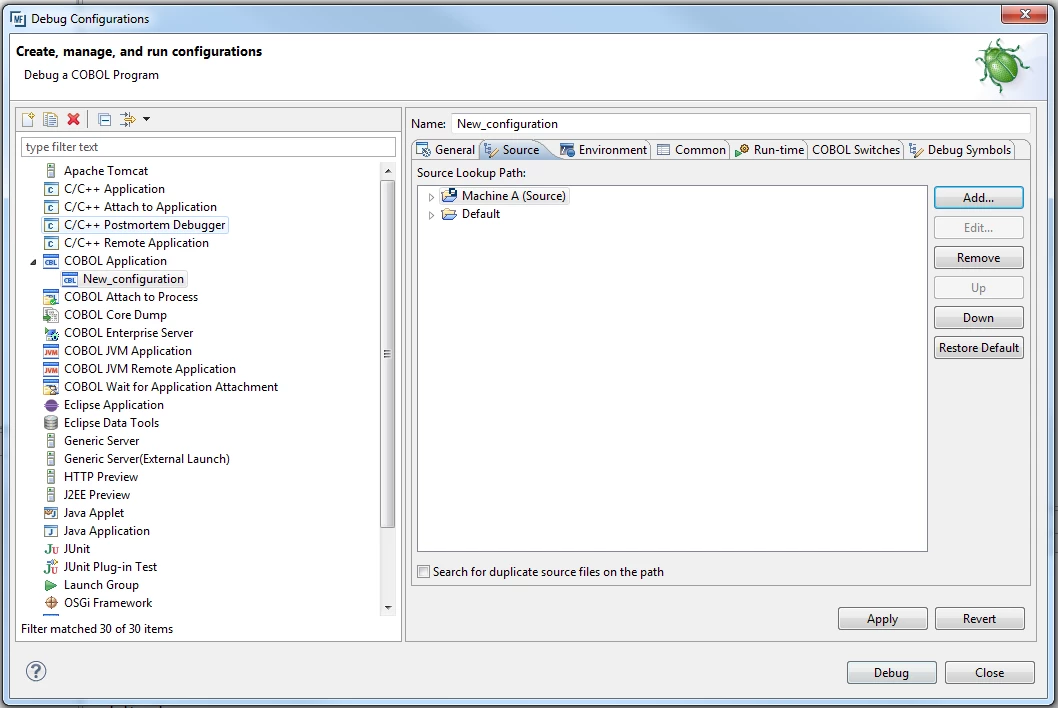Click the COBOL JVM Application icon

coord(51,351)
